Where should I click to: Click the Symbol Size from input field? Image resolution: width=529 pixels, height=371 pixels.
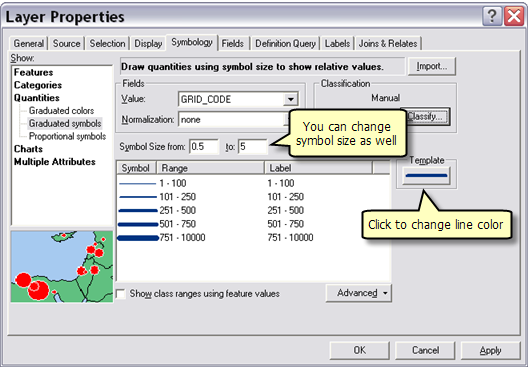pyautogui.click(x=204, y=147)
